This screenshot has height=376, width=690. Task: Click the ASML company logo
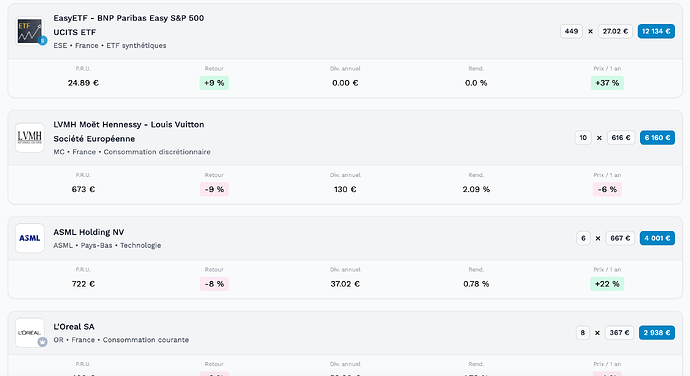tap(29, 238)
